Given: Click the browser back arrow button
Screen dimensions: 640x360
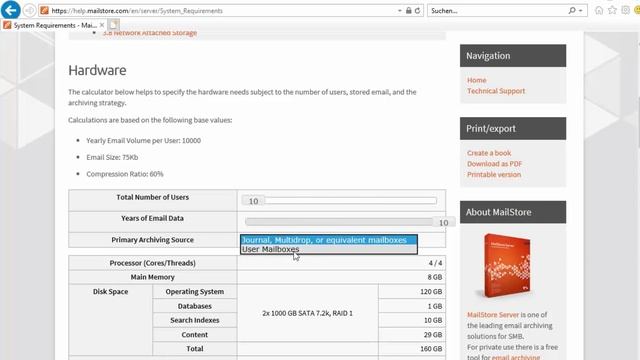Looking at the screenshot, I should [x=11, y=10].
